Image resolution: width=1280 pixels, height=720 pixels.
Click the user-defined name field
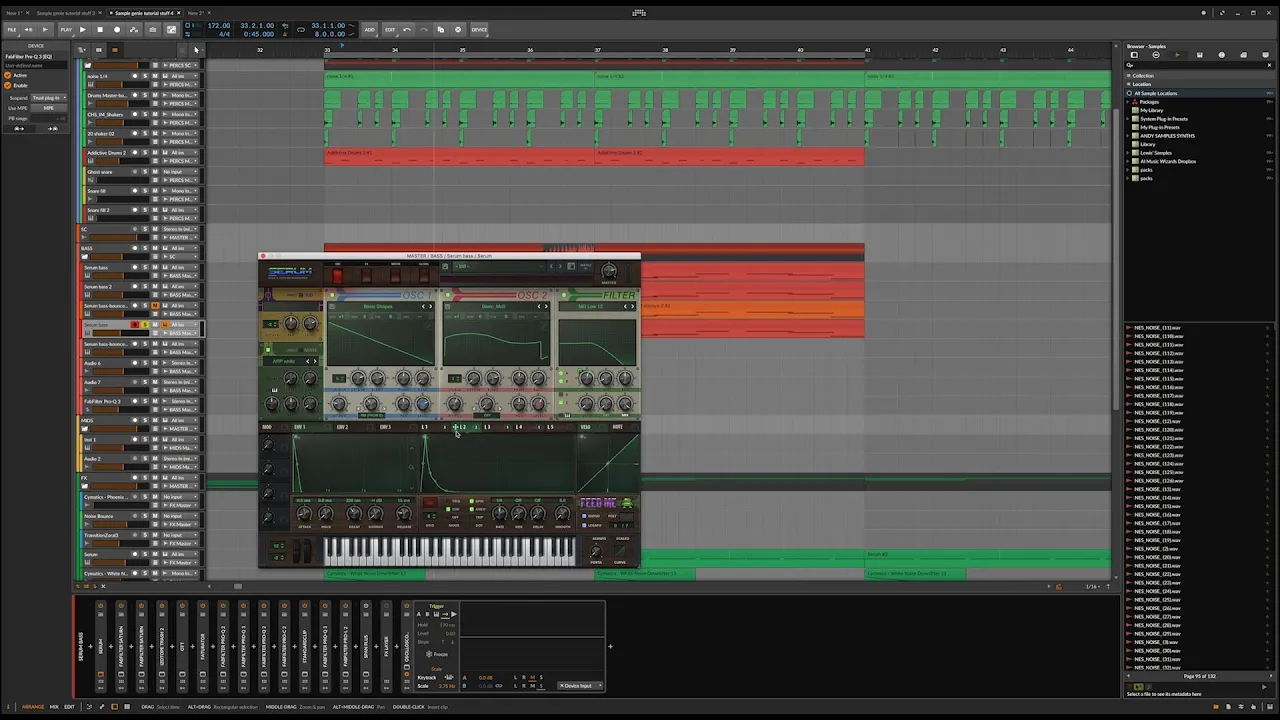tap(36, 65)
